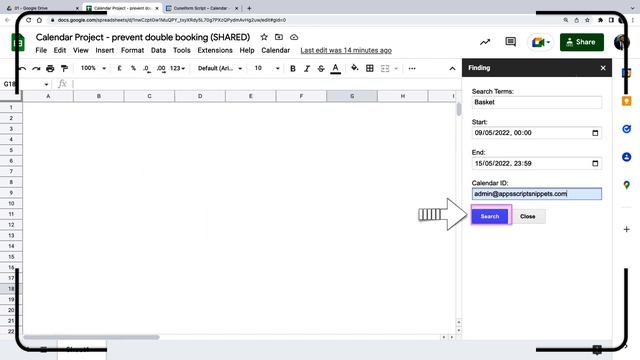Open the font family dropdown
Screen dimensions: 640x360
click(220, 69)
